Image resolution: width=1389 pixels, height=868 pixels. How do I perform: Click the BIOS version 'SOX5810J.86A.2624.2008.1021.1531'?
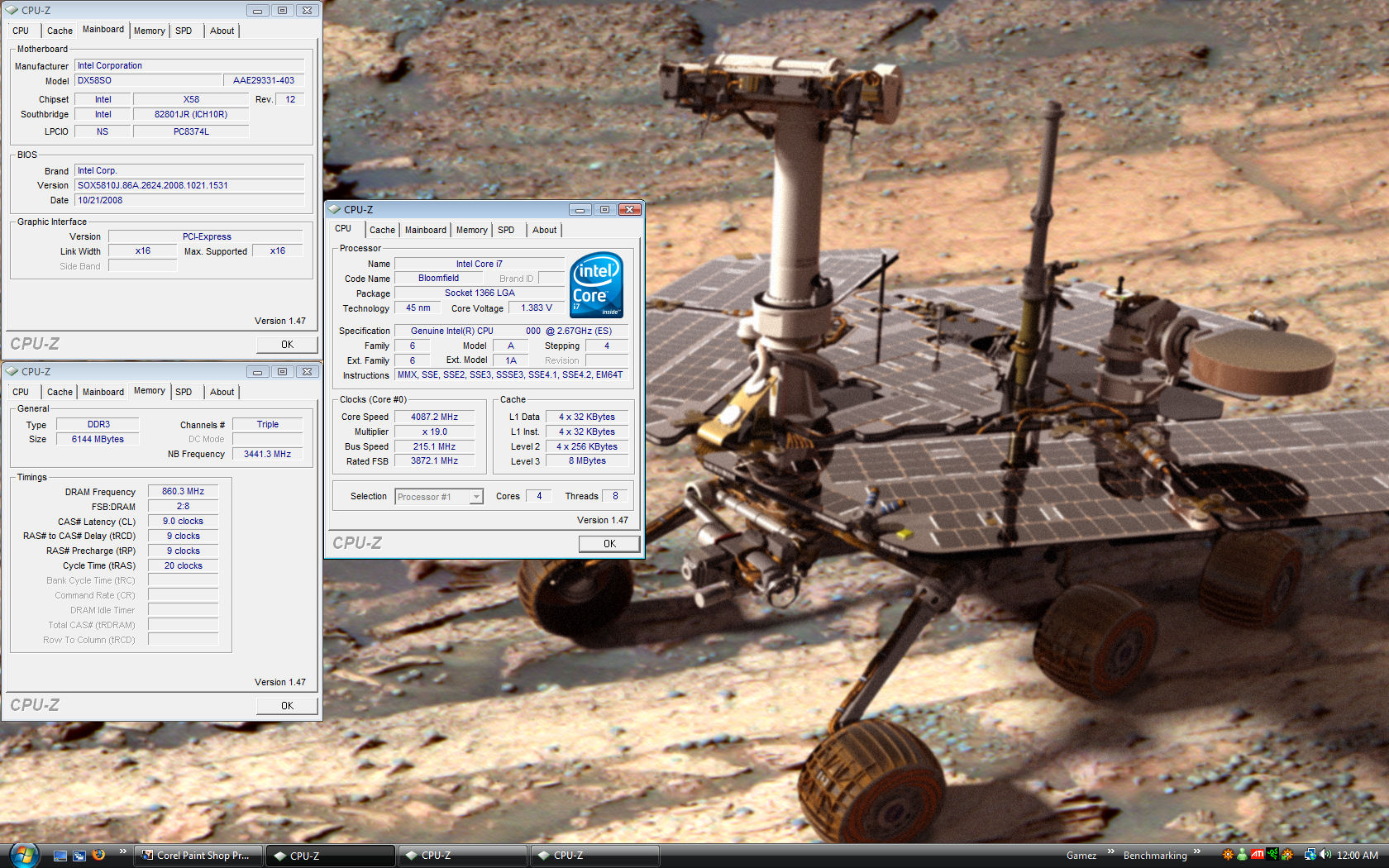click(189, 185)
